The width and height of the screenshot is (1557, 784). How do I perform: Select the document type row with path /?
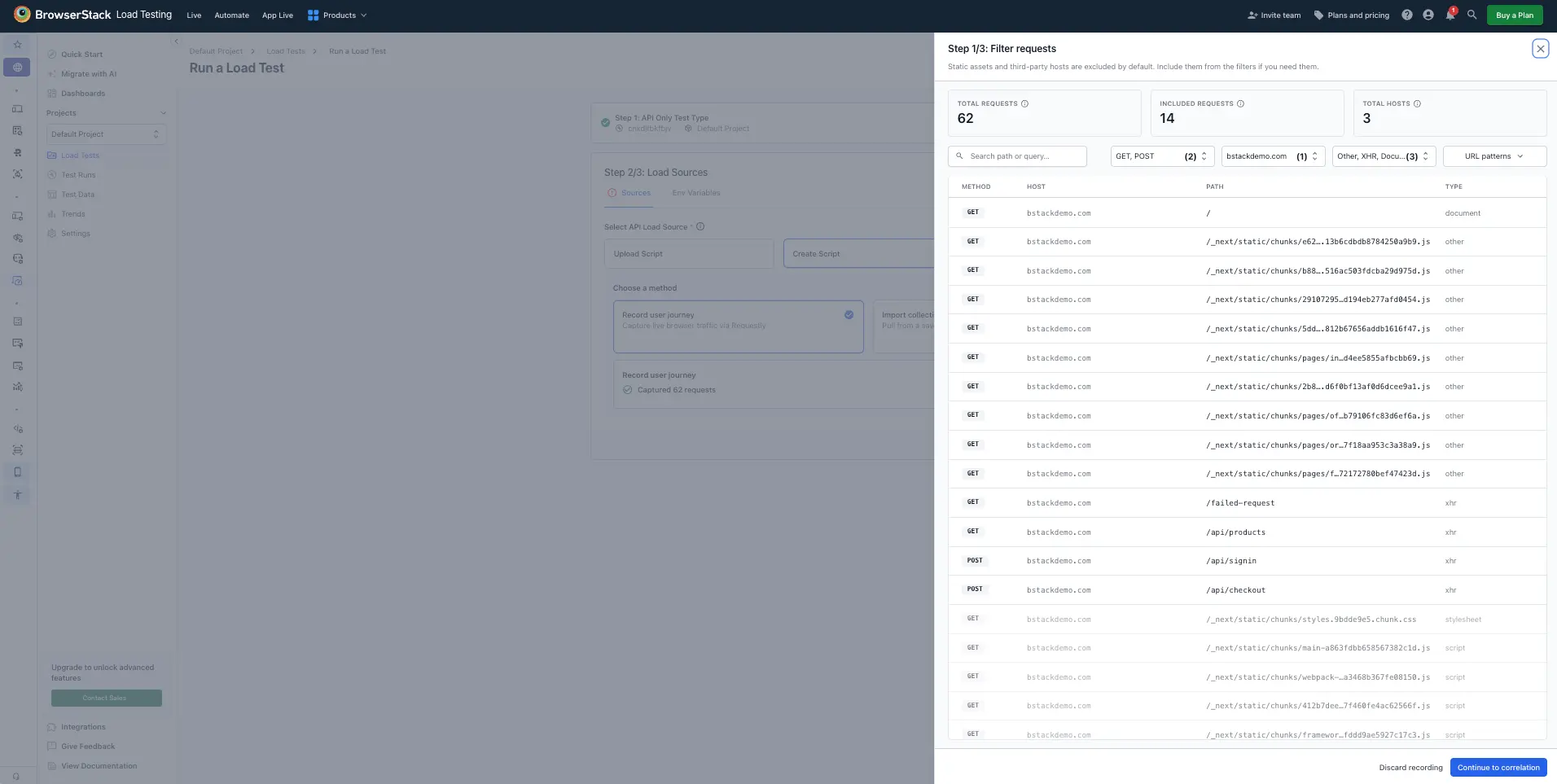1247,212
